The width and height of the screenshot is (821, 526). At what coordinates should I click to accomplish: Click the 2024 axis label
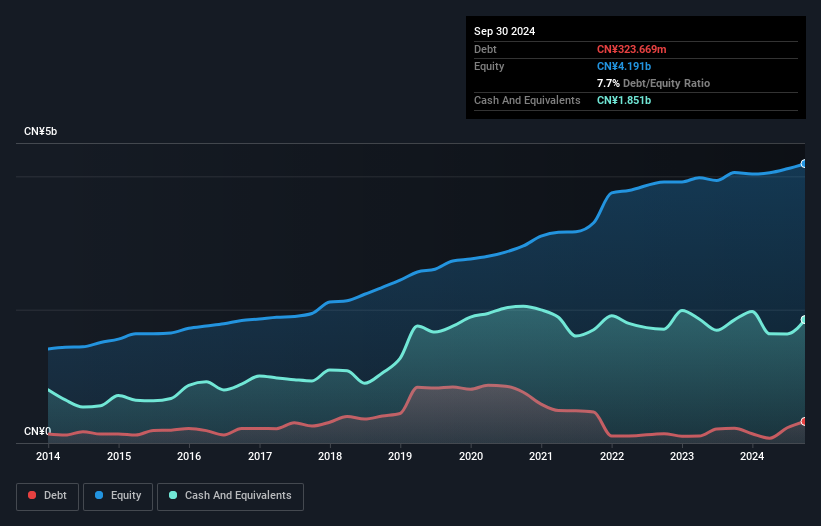click(752, 456)
